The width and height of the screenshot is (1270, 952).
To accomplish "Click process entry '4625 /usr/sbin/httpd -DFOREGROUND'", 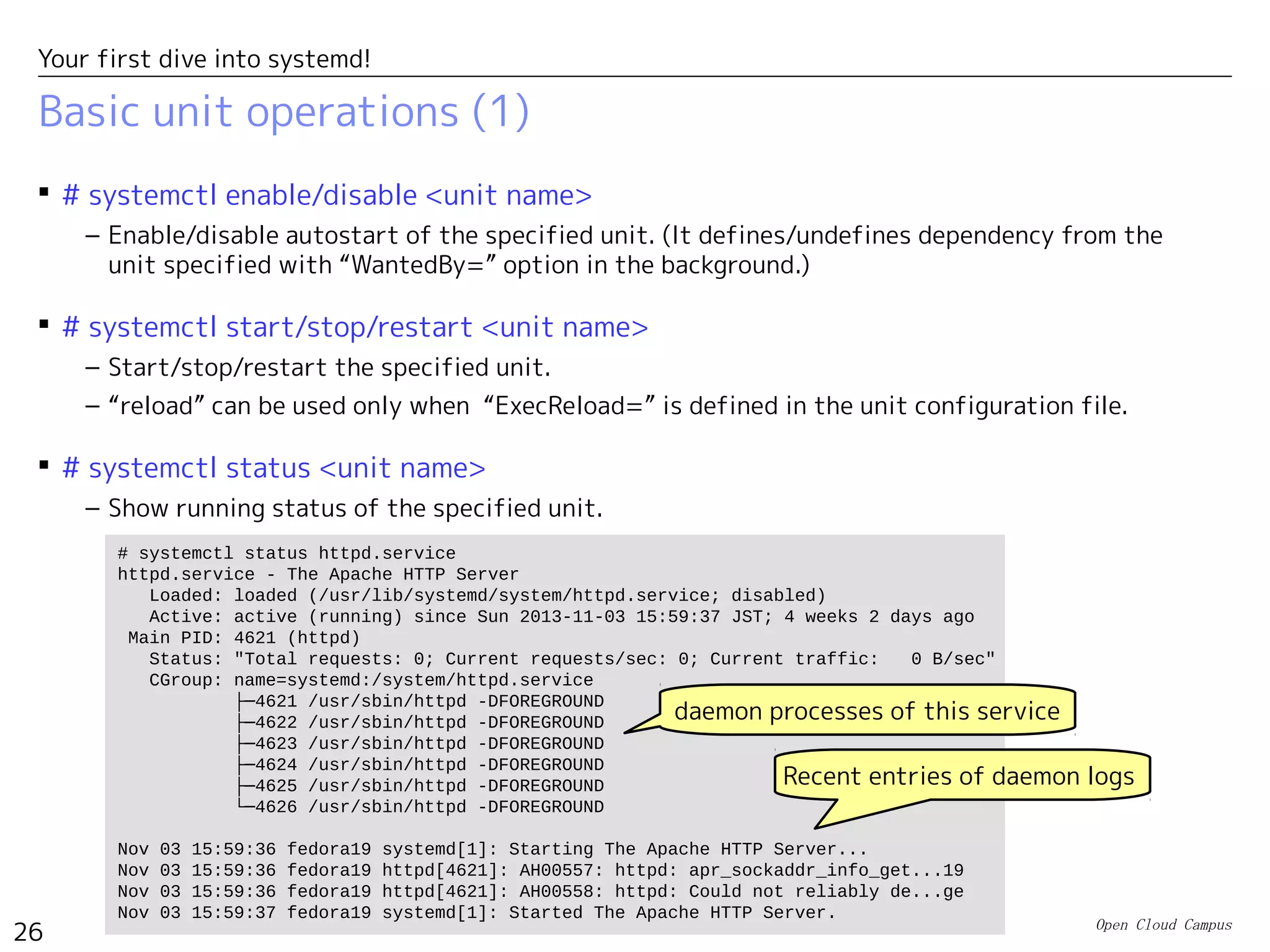I will [421, 785].
